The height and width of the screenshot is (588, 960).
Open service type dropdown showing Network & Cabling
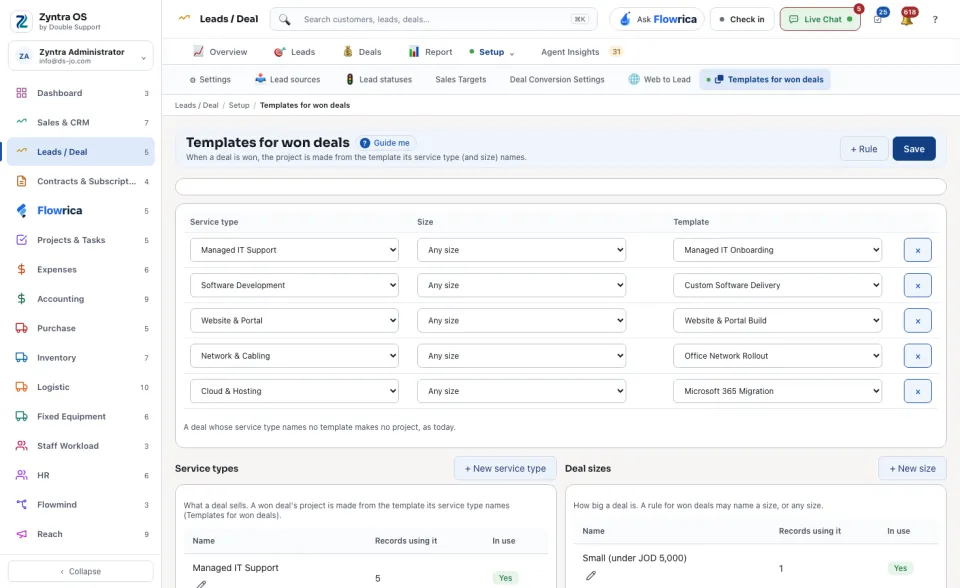tap(294, 356)
